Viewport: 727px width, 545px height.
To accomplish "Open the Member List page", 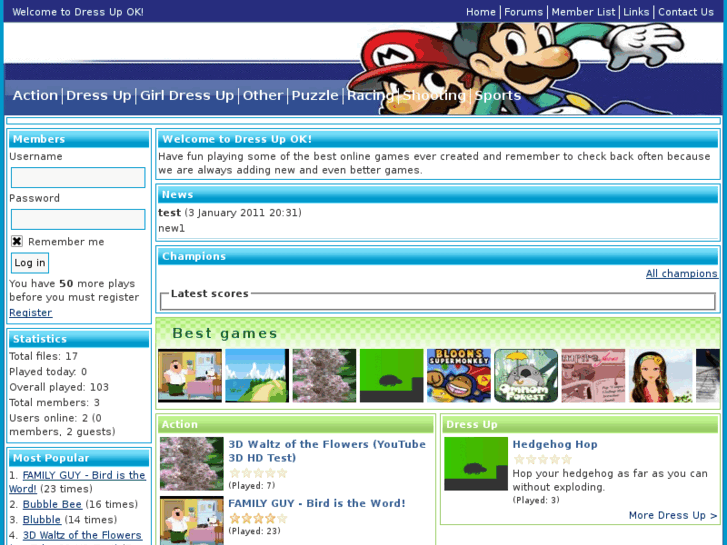I will 583,12.
